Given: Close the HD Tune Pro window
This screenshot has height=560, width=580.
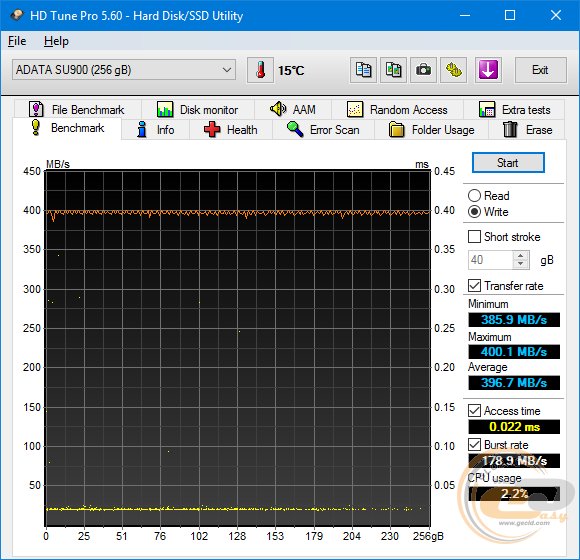Looking at the screenshot, I should tap(556, 15).
